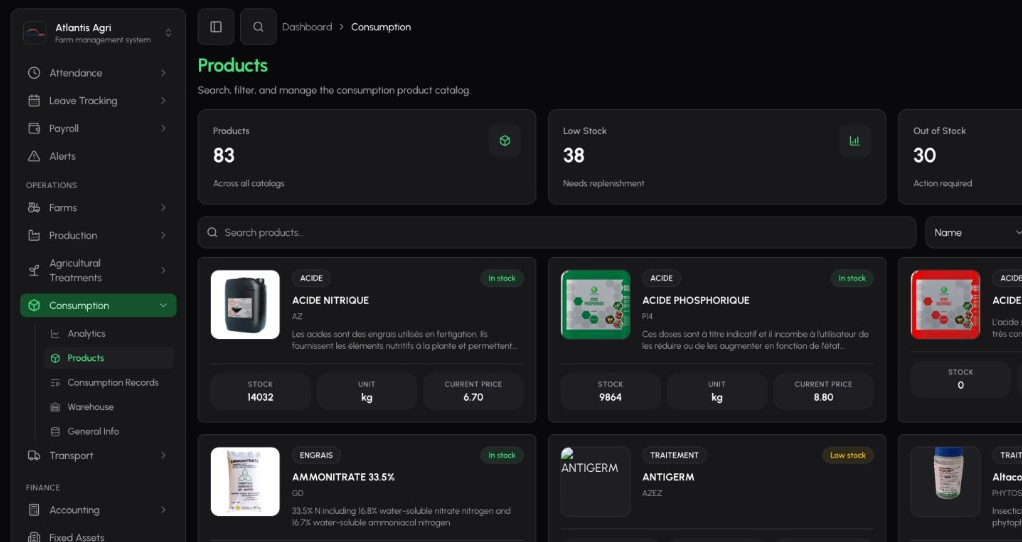
Task: Expand the Leave Tracking chevron
Action: (163, 100)
